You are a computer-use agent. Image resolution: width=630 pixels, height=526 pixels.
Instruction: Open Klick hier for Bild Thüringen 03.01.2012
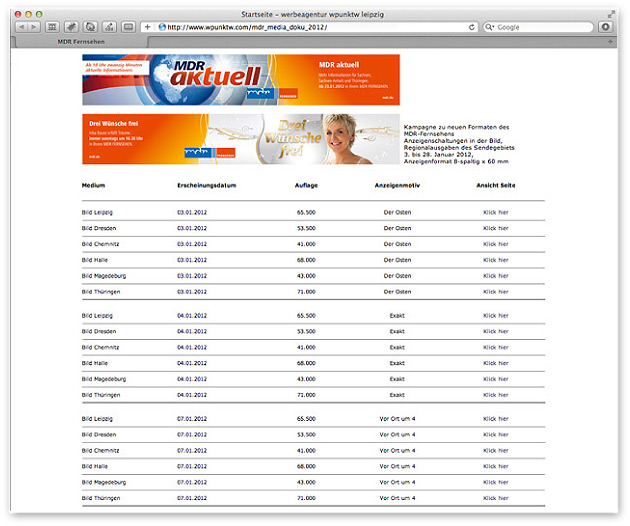pyautogui.click(x=495, y=292)
